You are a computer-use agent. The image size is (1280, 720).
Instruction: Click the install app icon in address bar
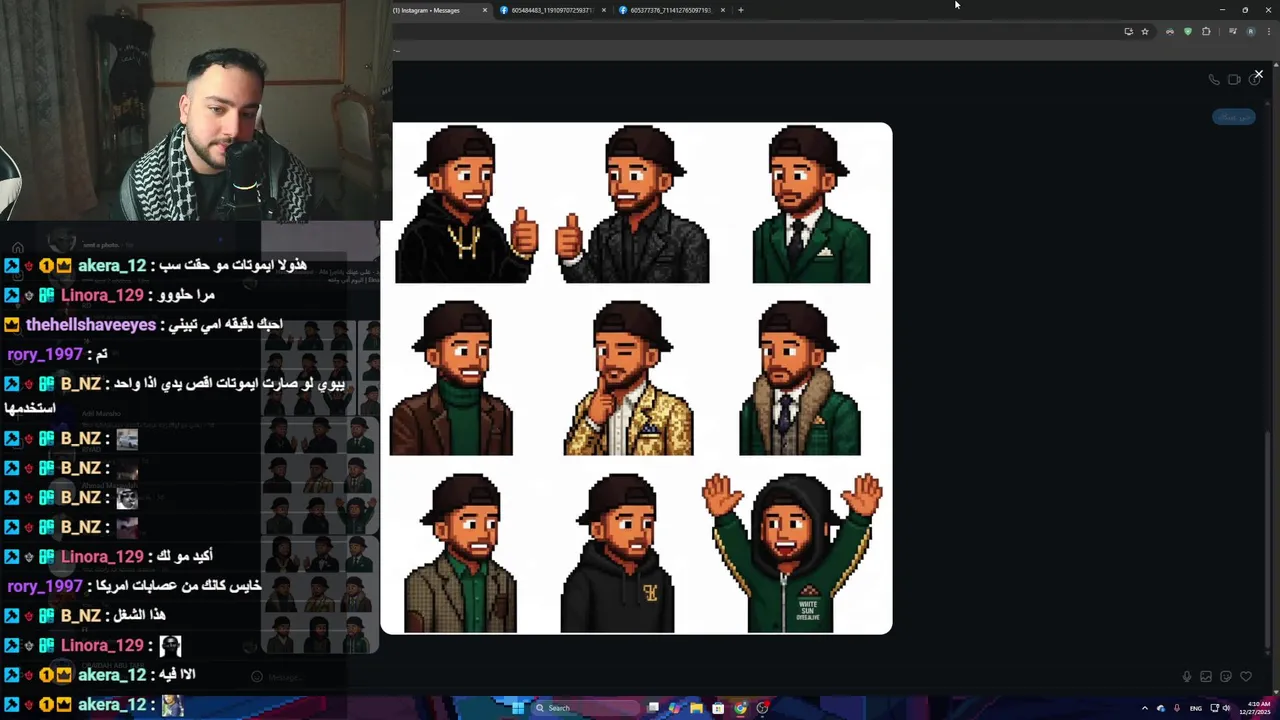[1129, 31]
